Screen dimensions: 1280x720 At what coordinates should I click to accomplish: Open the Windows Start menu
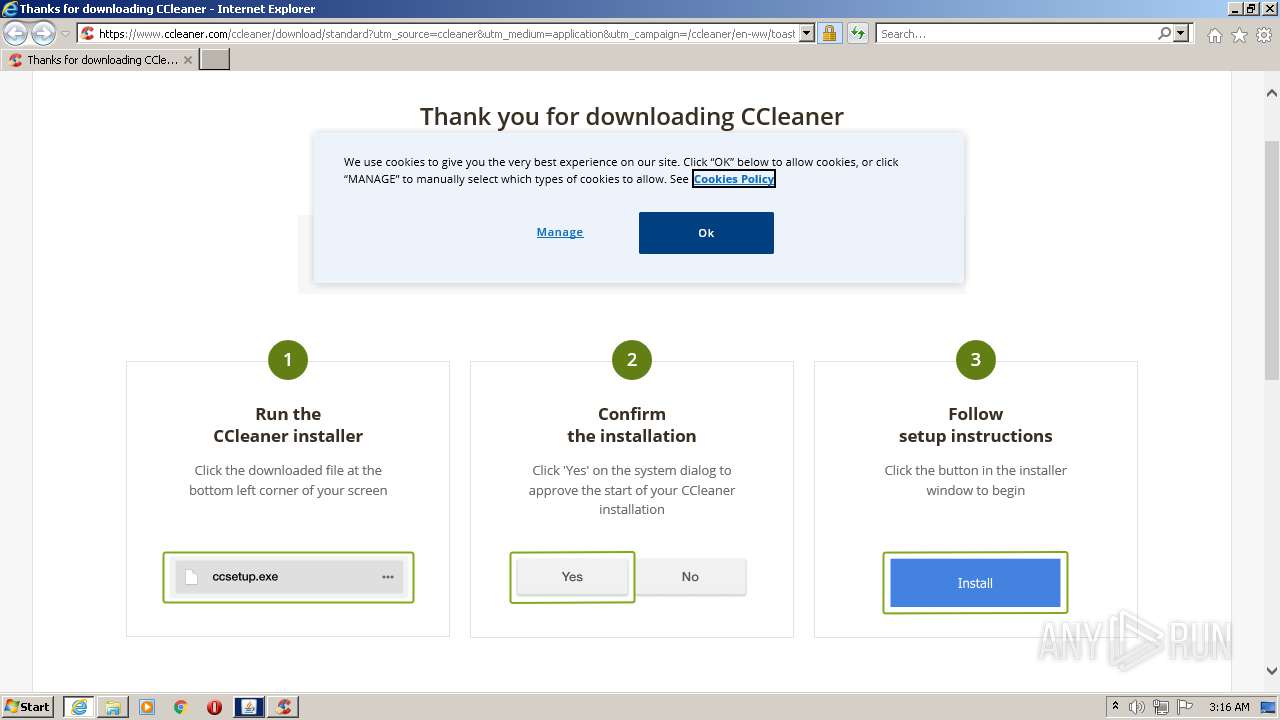coord(28,707)
